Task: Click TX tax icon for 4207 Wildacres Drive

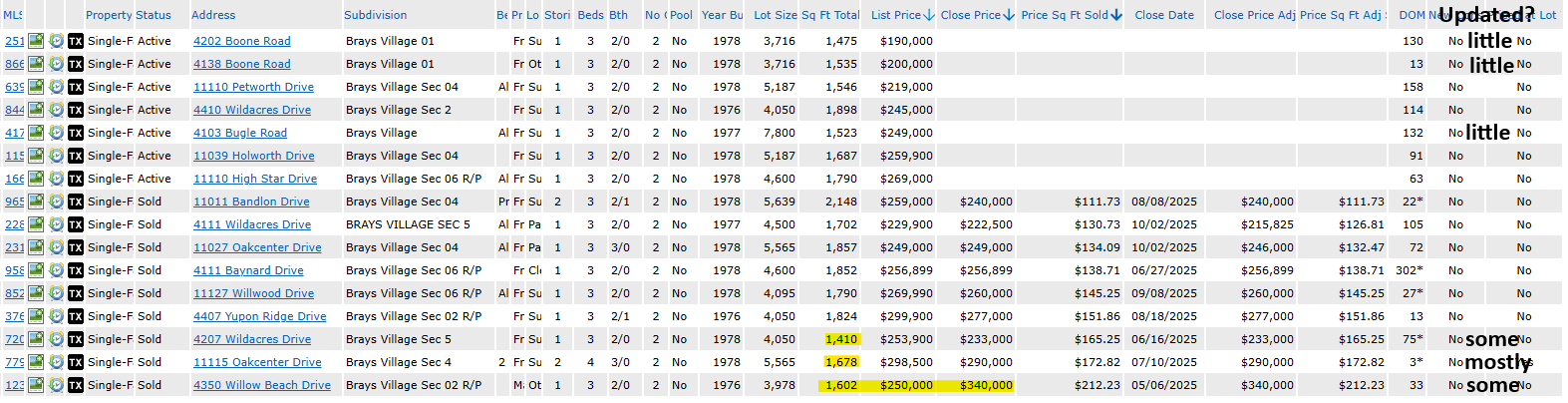Action: pyautogui.click(x=76, y=339)
